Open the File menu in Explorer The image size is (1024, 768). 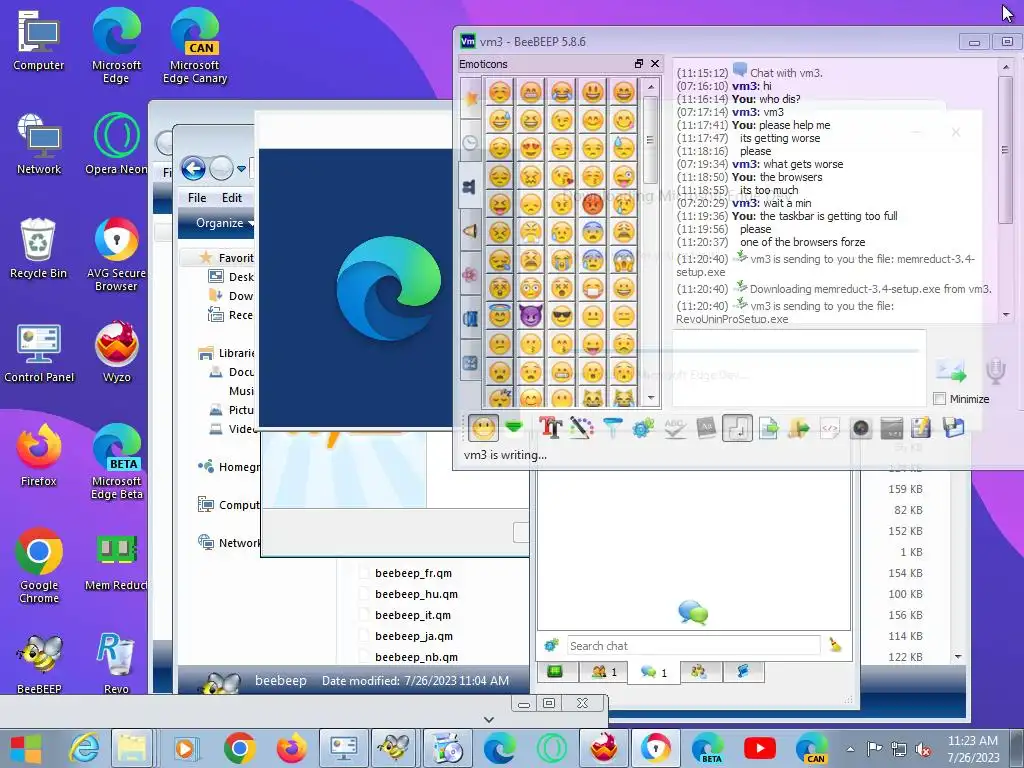tap(197, 198)
